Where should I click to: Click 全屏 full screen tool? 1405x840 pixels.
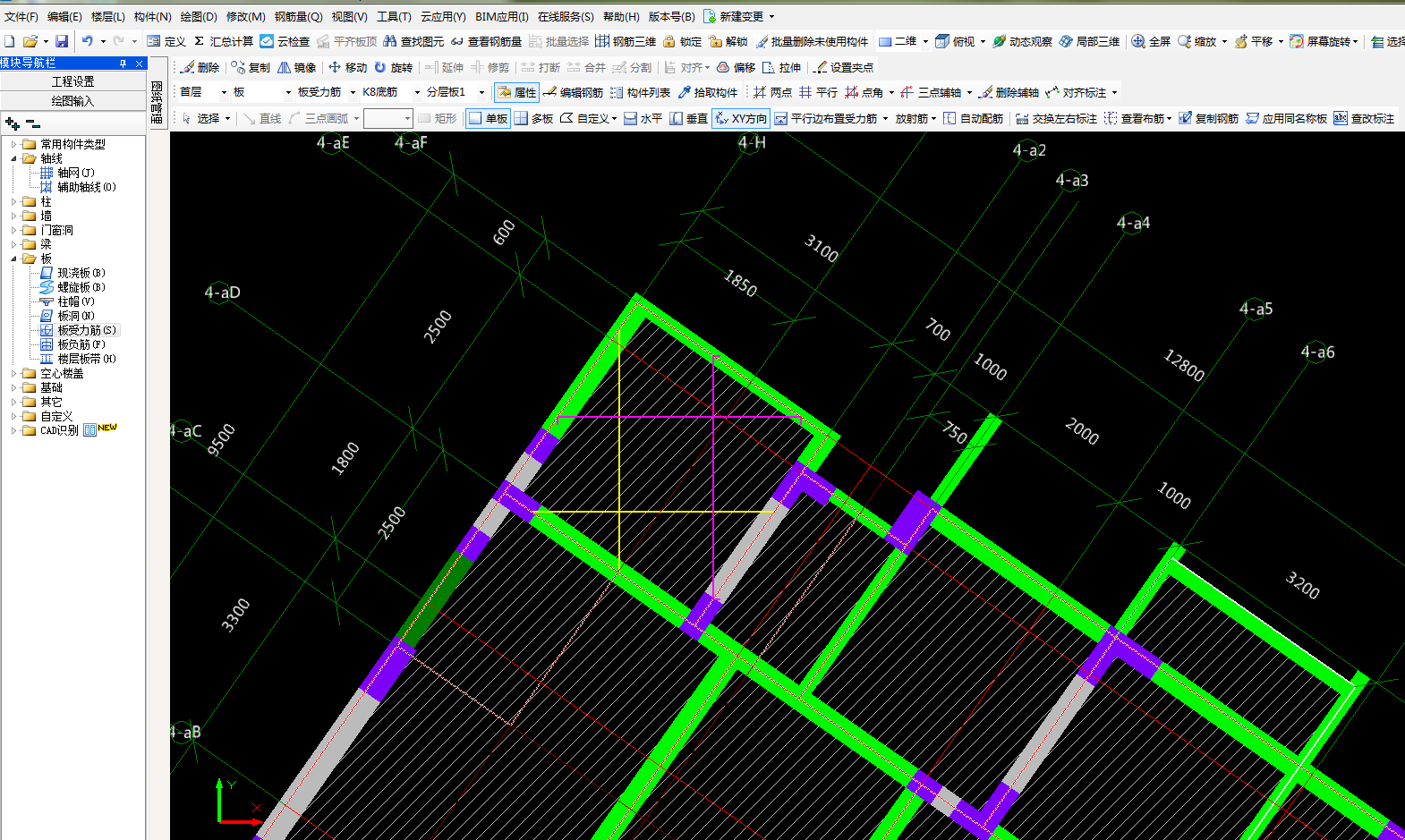tap(1151, 41)
